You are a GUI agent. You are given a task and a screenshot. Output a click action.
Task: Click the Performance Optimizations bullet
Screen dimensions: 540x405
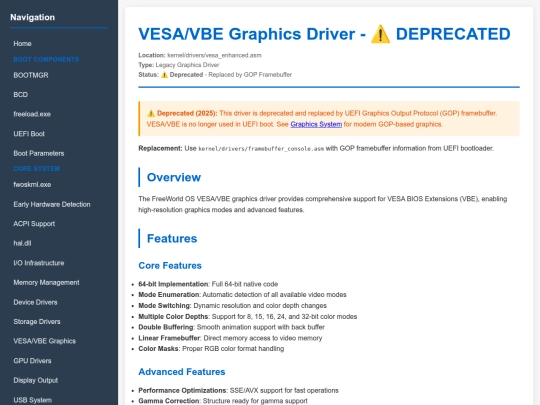tap(238, 391)
